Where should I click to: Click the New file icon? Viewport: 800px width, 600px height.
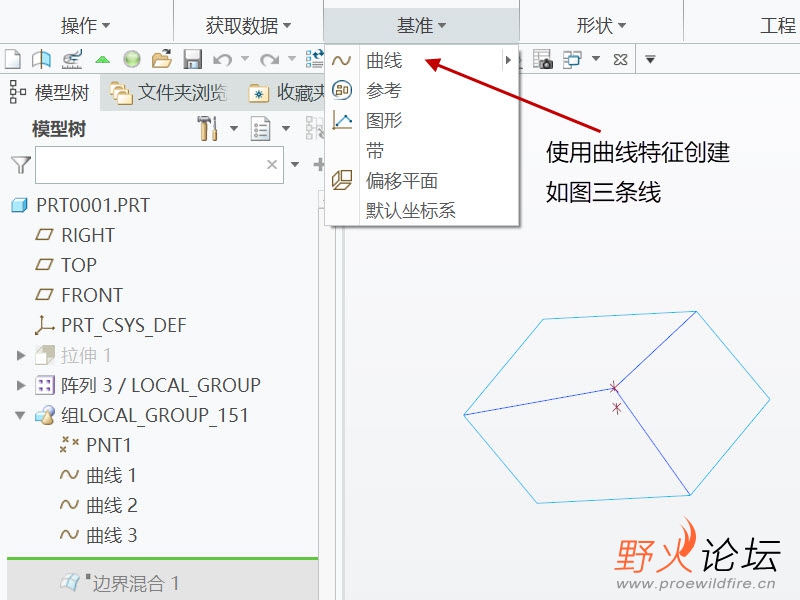pos(13,59)
